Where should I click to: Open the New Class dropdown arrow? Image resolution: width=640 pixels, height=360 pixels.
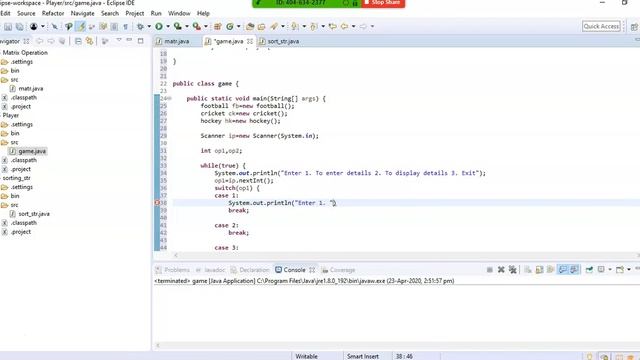(238, 27)
